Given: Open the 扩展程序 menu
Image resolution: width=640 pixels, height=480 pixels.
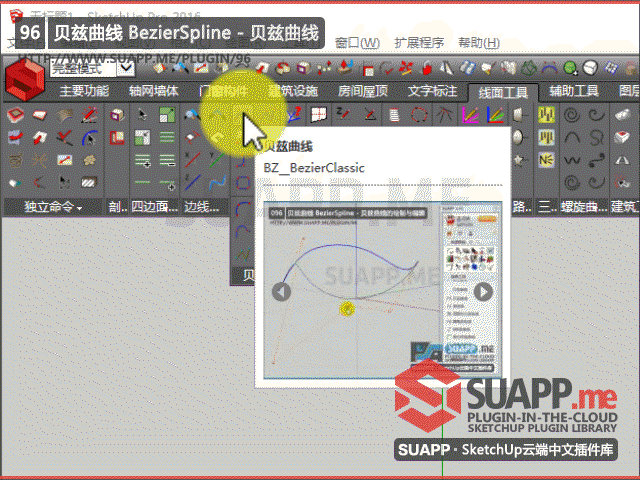Looking at the screenshot, I should coord(419,43).
